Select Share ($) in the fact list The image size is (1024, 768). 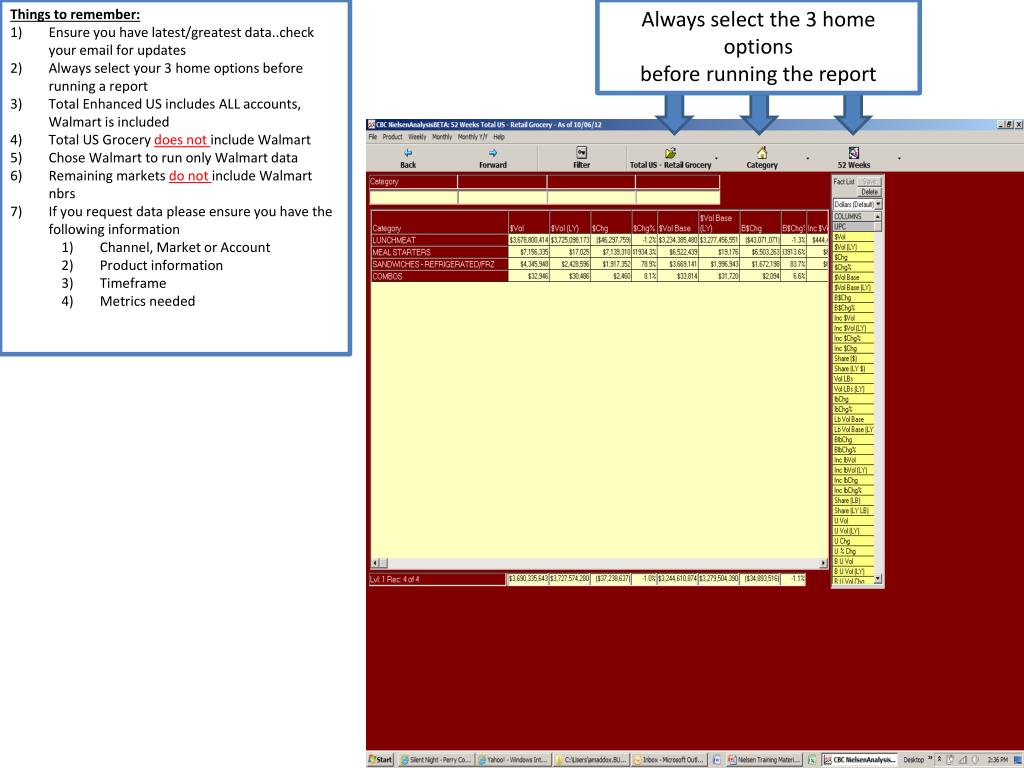[853, 359]
